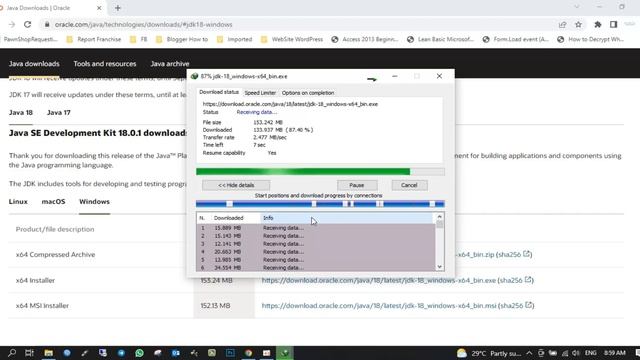
Task: Share this page via the share icon
Action: [562, 24]
